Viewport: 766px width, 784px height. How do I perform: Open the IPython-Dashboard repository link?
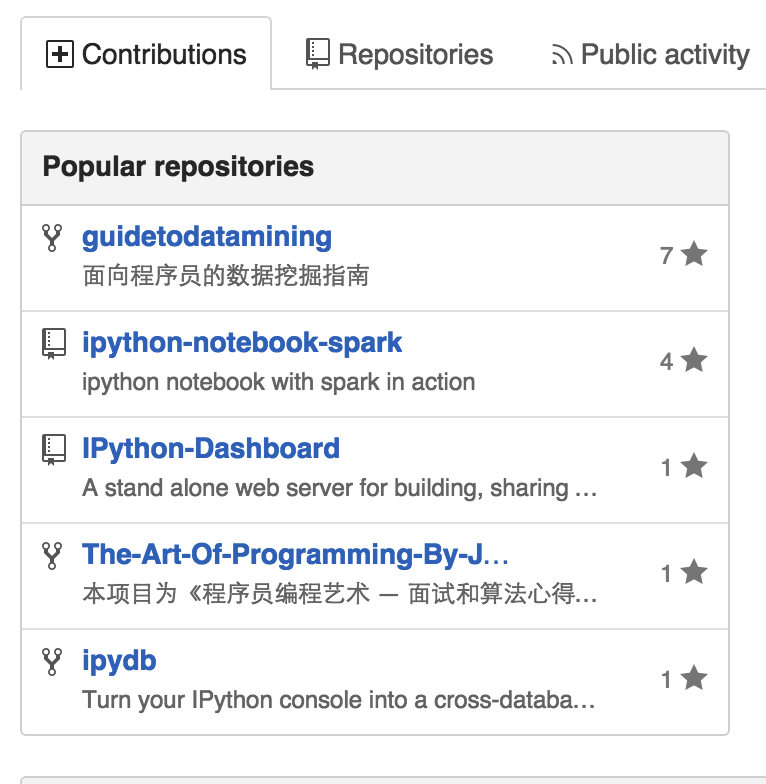click(x=211, y=449)
